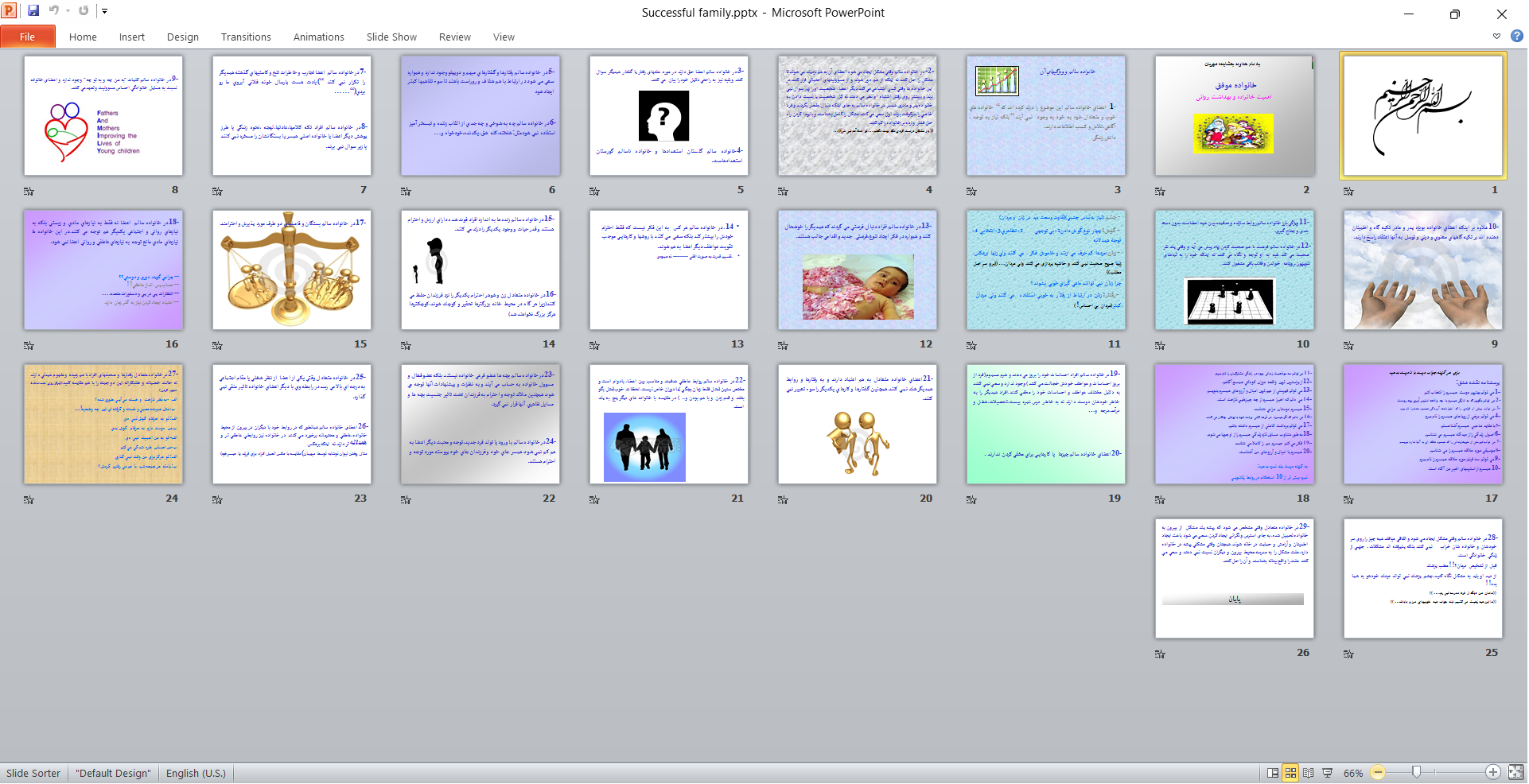The width and height of the screenshot is (1529, 784).
Task: Play animations star icon under slide 16
Action: (29, 345)
